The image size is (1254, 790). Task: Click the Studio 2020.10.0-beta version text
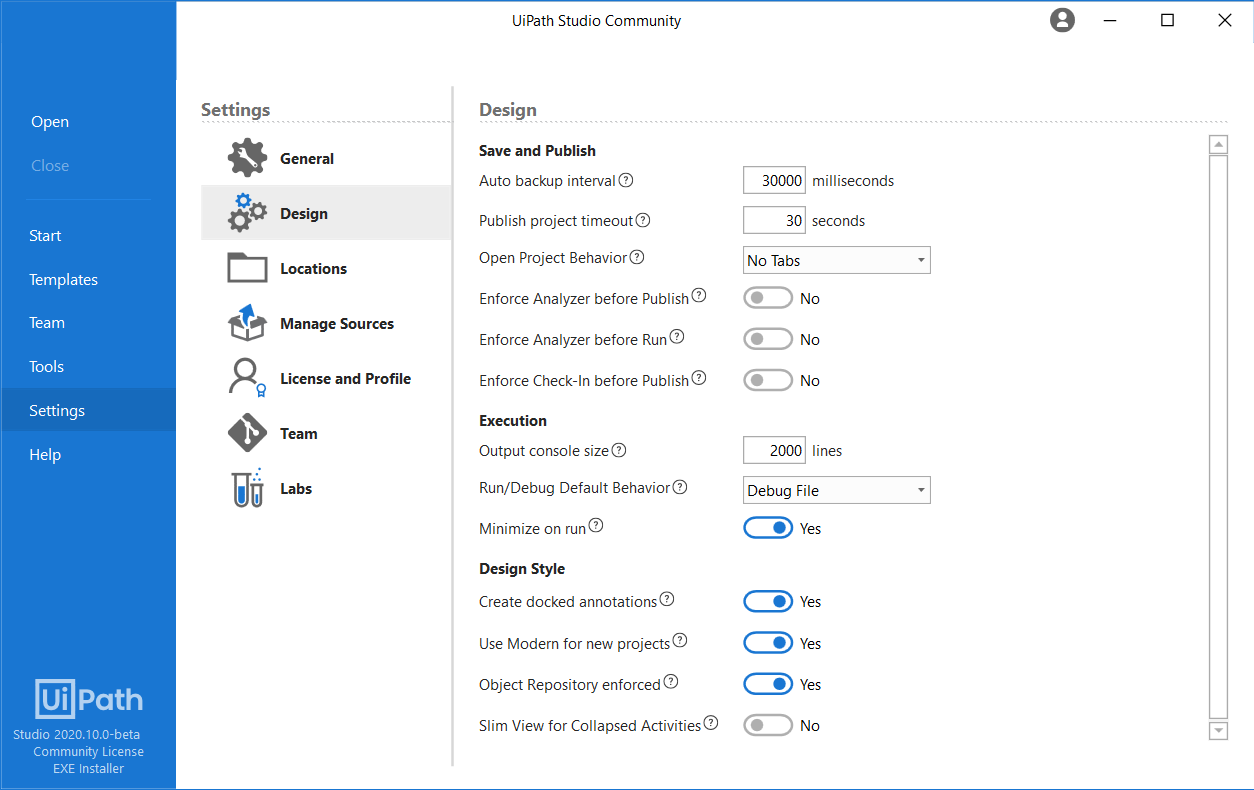tap(76, 734)
